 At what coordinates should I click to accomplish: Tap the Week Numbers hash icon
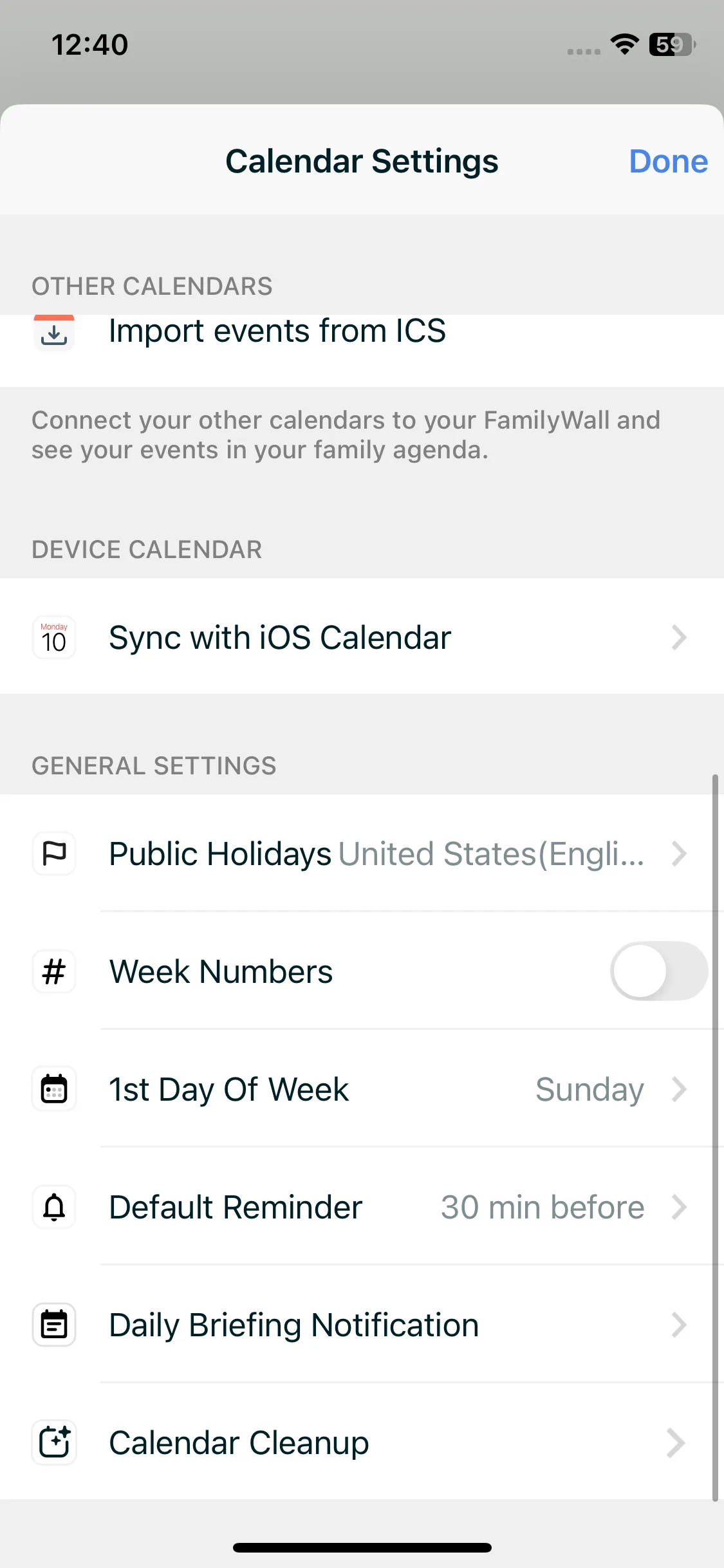coord(54,972)
